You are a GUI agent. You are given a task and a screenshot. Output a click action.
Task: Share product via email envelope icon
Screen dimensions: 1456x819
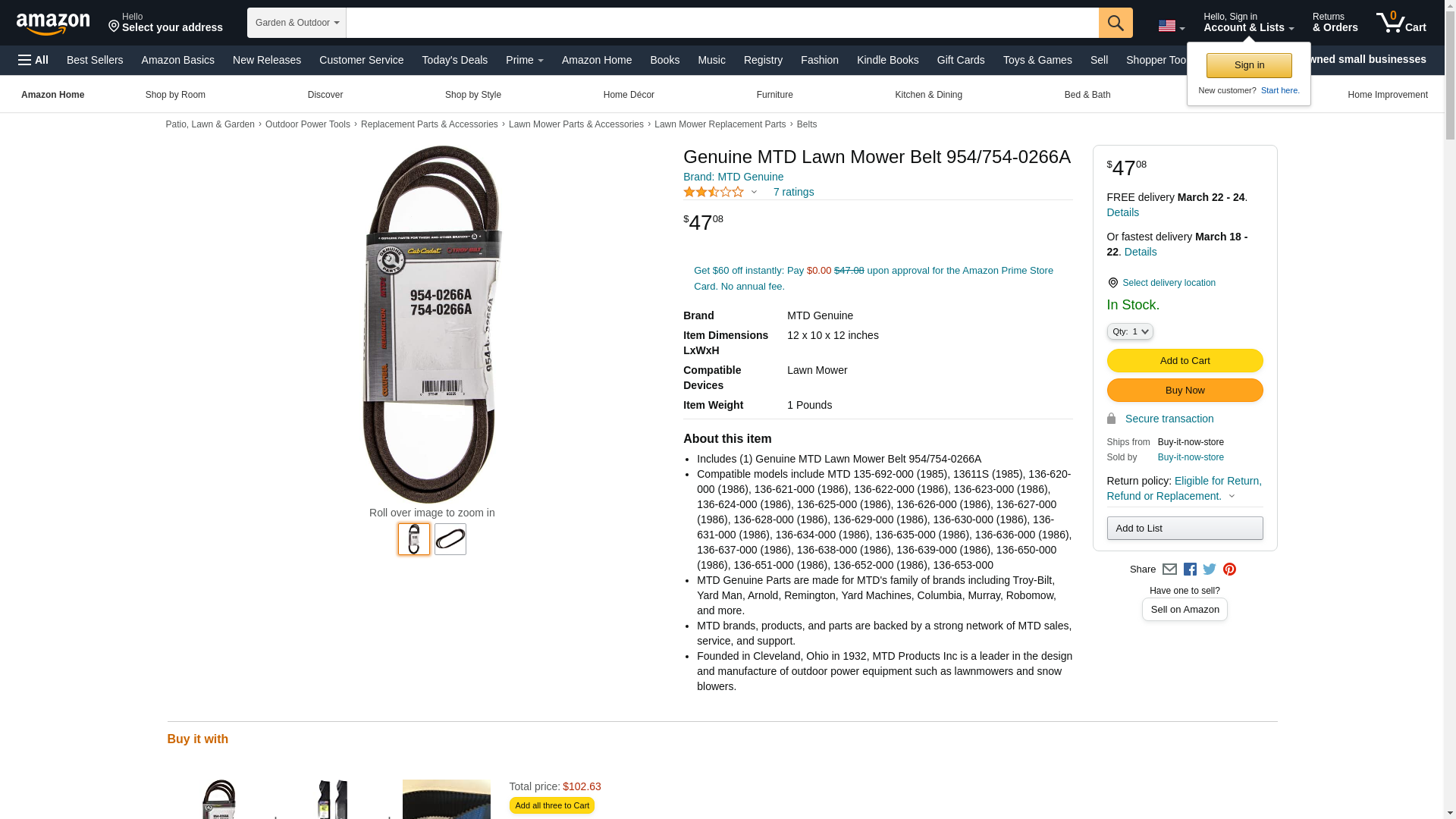1169,570
